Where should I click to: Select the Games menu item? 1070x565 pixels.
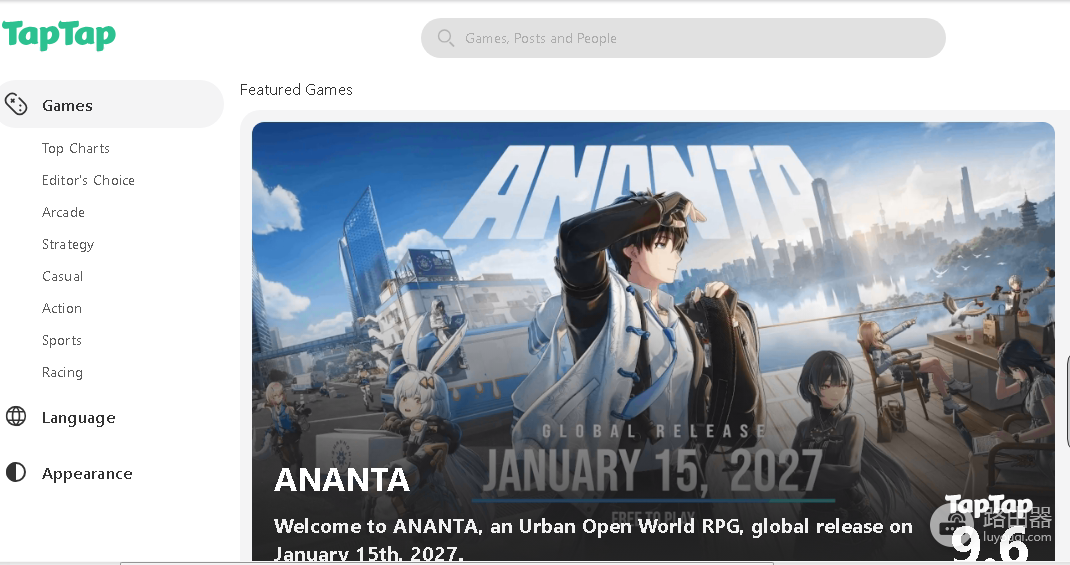111,104
